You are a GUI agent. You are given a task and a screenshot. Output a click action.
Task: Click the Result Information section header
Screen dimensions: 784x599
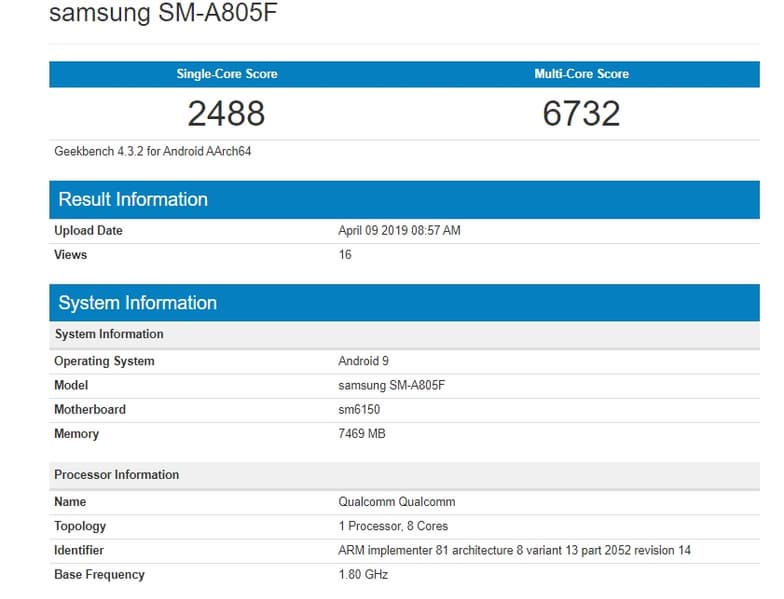click(x=133, y=199)
